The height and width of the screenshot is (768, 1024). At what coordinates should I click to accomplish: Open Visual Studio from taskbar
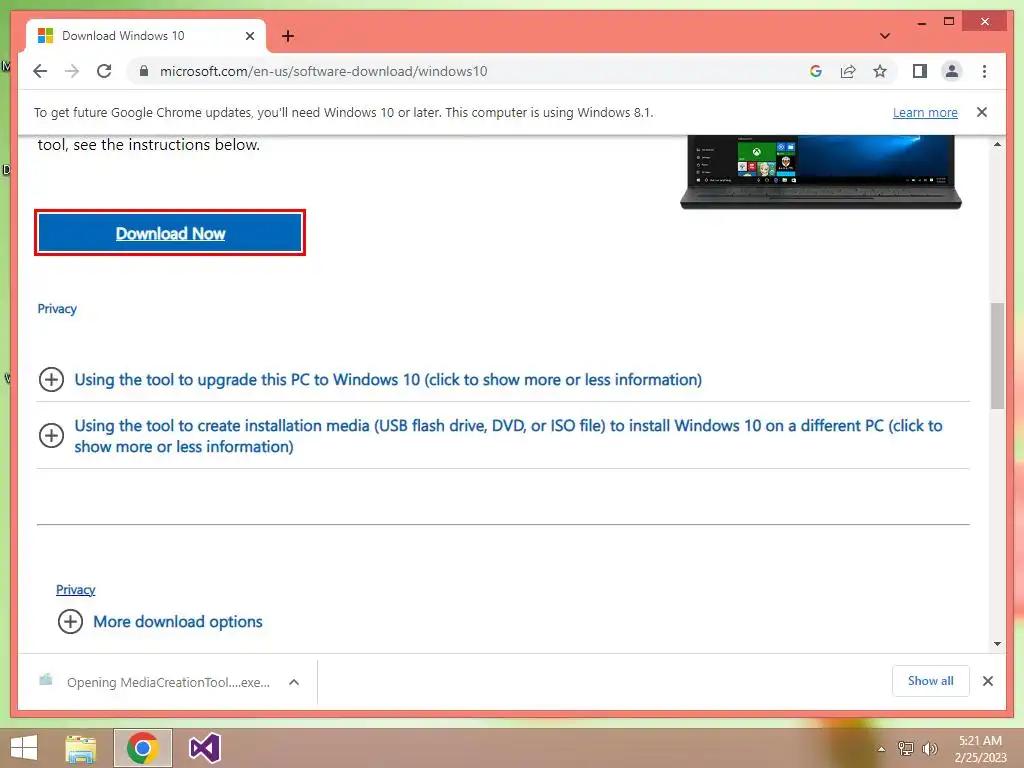point(204,748)
